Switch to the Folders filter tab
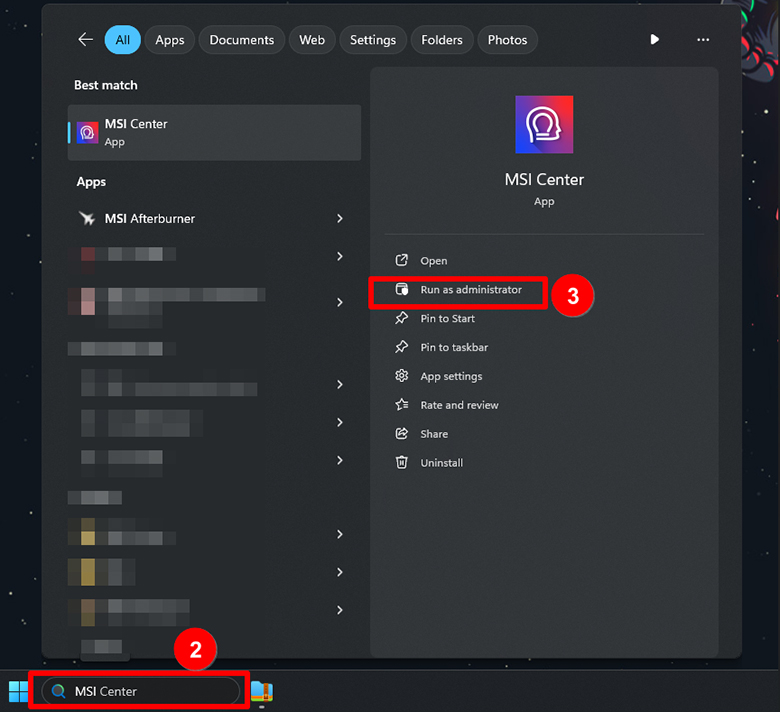780x712 pixels. click(442, 40)
